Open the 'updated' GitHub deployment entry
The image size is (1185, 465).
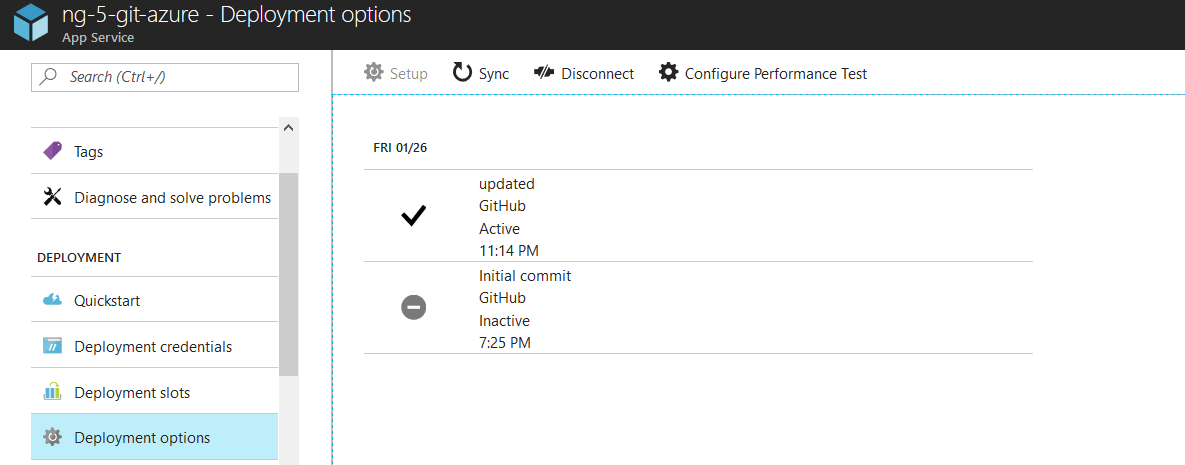(698, 215)
